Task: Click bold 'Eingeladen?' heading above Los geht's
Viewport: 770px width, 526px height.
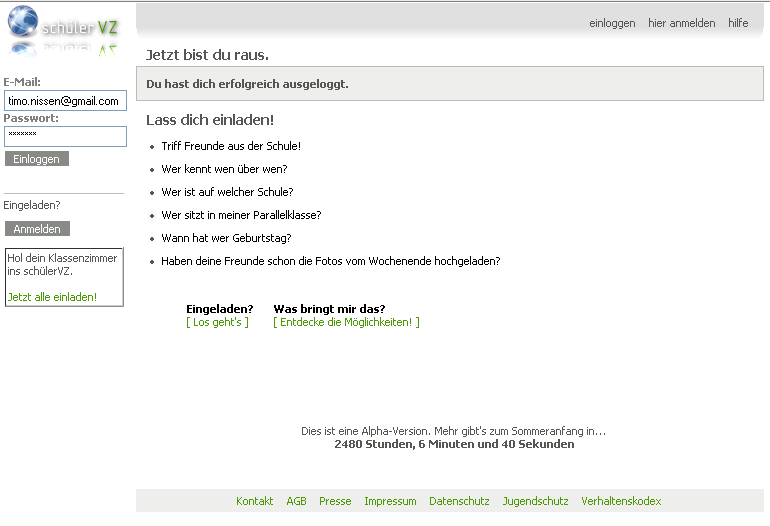Action: (x=220, y=309)
